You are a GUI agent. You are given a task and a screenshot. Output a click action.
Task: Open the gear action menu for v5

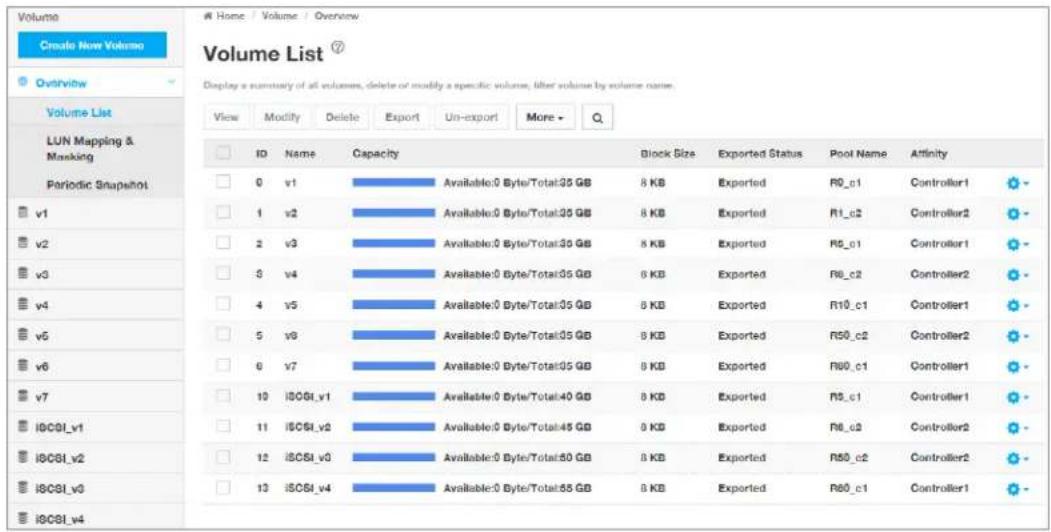coord(1017,305)
